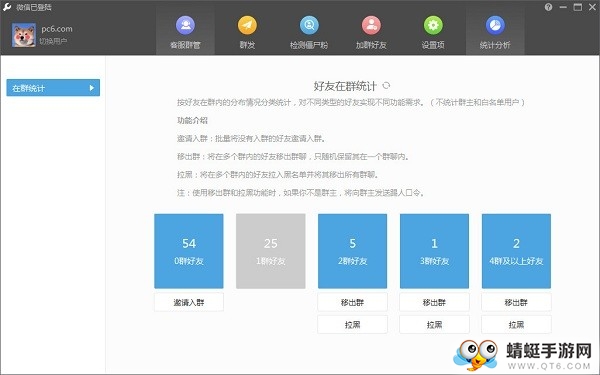Open the 群发 paper plane icon
The image size is (600, 375).
point(247,25)
